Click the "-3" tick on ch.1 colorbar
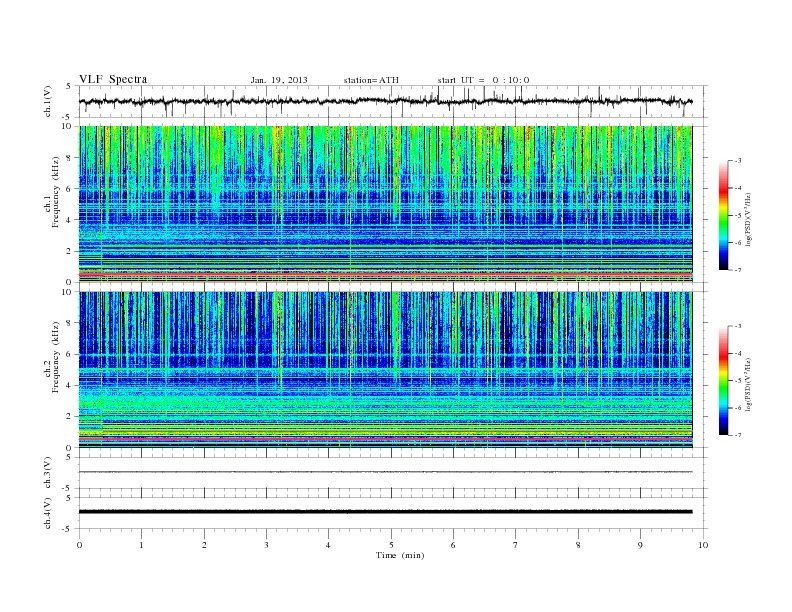 click(737, 161)
